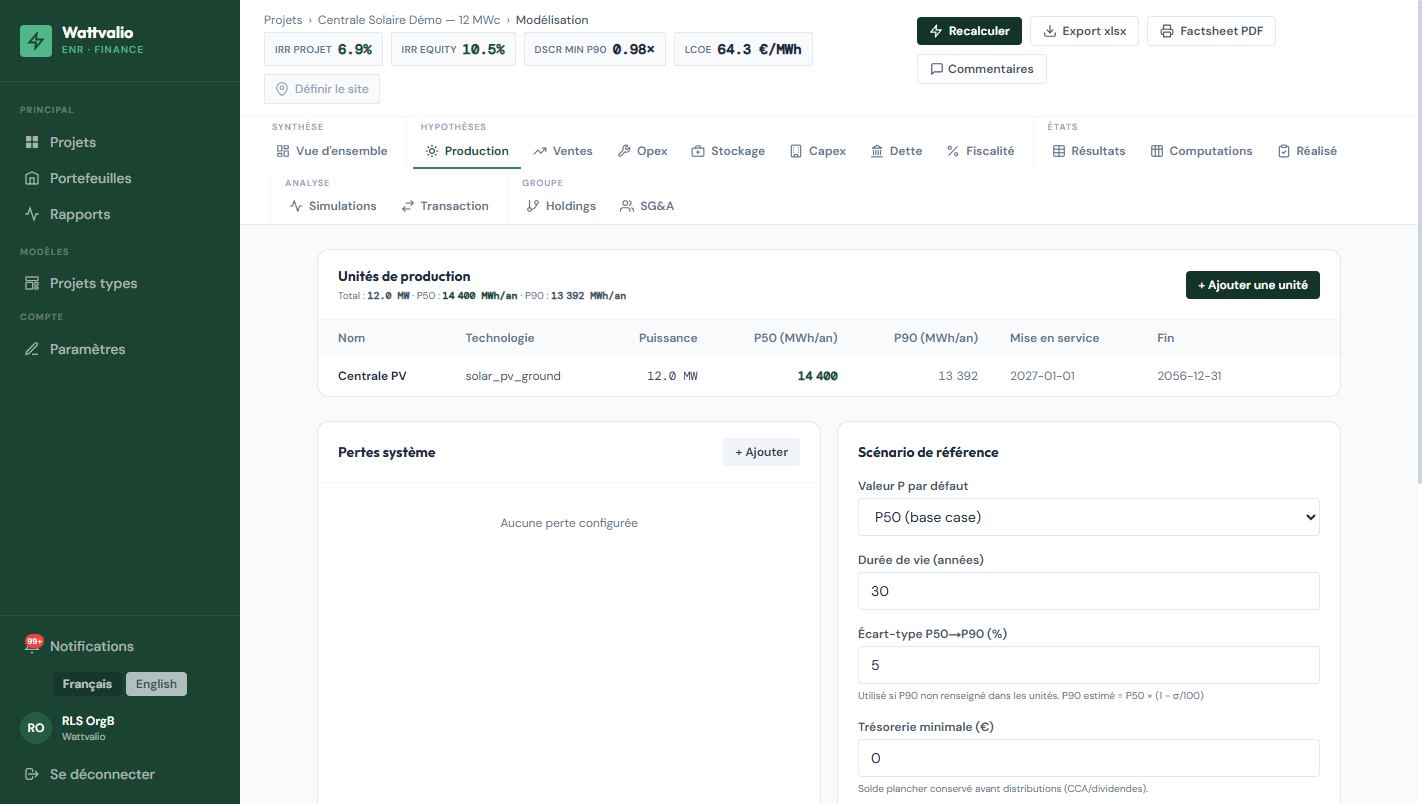Switch language to English
Screen dimensions: 1422x804
pyautogui.click(x=156, y=684)
